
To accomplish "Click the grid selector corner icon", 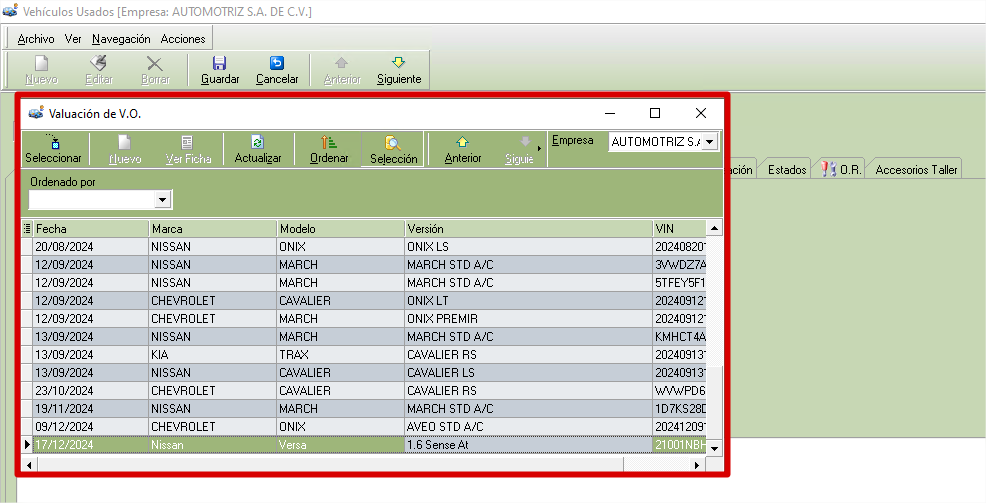I will coord(27,228).
